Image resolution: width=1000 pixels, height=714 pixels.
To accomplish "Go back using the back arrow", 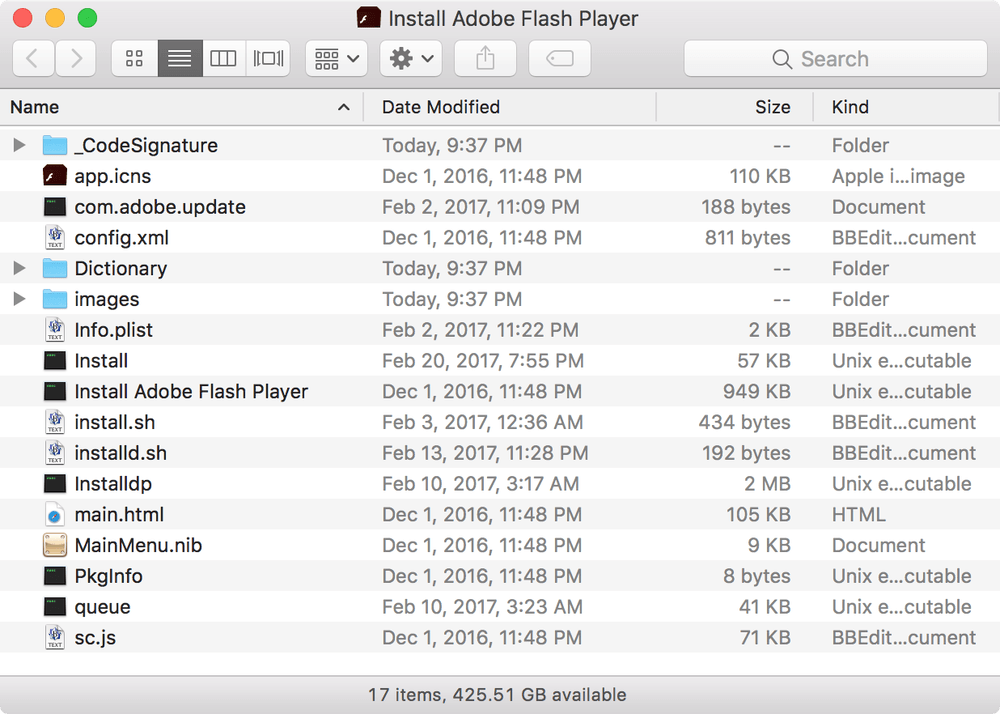I will [x=33, y=59].
